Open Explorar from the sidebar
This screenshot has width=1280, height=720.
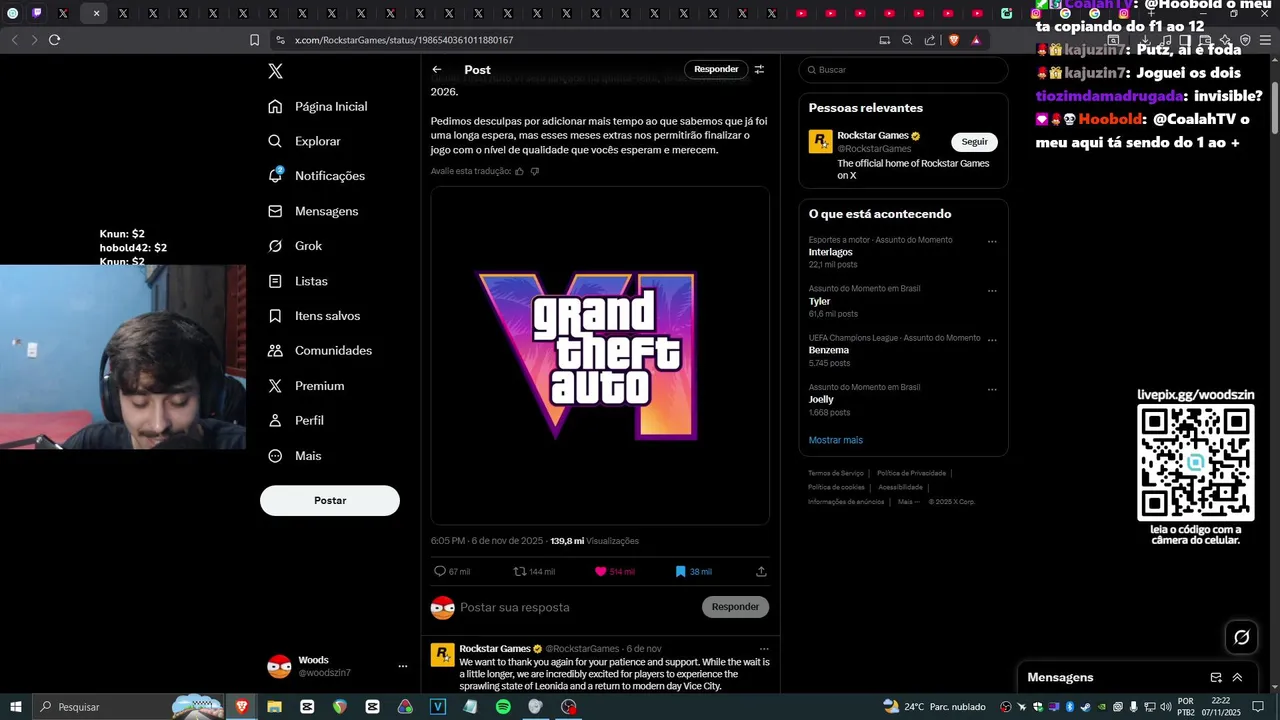pos(305,141)
